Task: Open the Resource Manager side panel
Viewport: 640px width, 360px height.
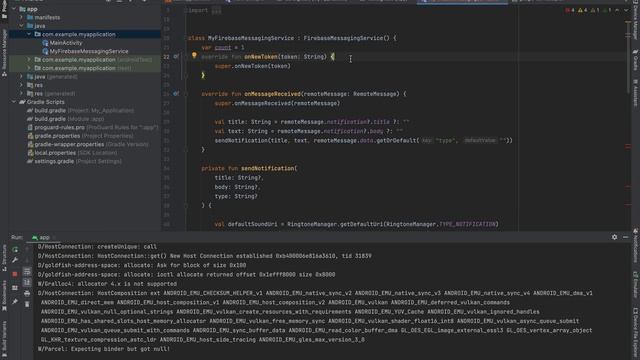Action: point(4,53)
